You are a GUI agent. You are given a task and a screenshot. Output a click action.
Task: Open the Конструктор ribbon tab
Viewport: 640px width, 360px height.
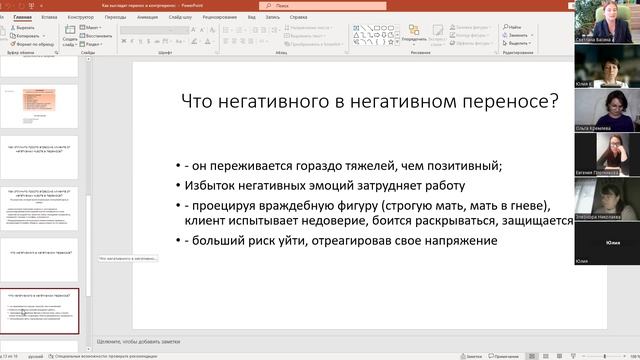tap(80, 17)
